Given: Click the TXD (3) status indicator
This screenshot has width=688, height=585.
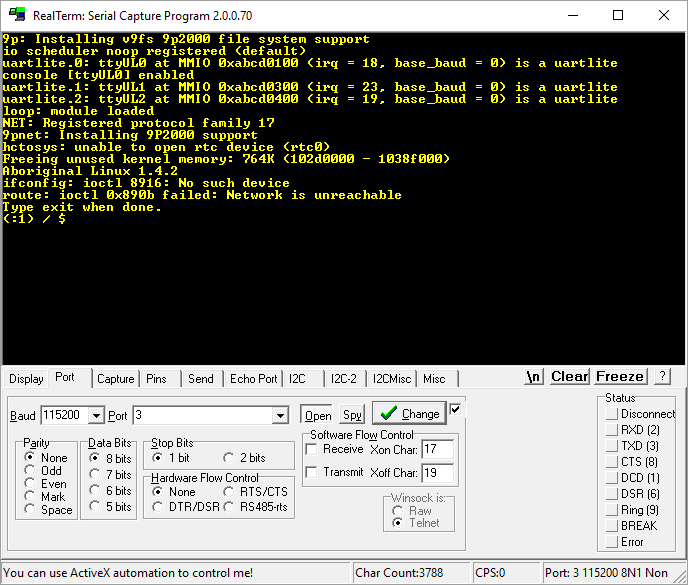Looking at the screenshot, I should pos(612,446).
